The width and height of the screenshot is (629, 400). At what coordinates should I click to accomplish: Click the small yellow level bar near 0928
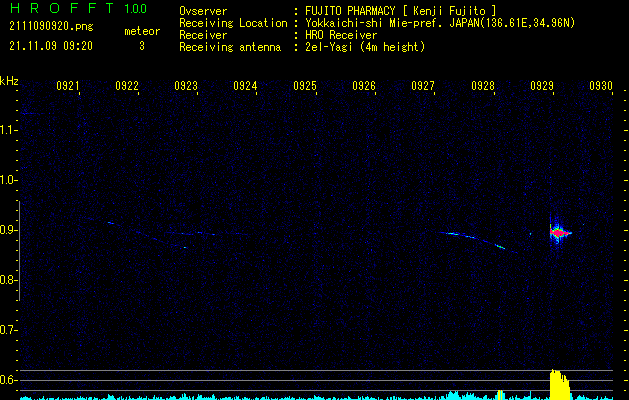click(x=500, y=395)
